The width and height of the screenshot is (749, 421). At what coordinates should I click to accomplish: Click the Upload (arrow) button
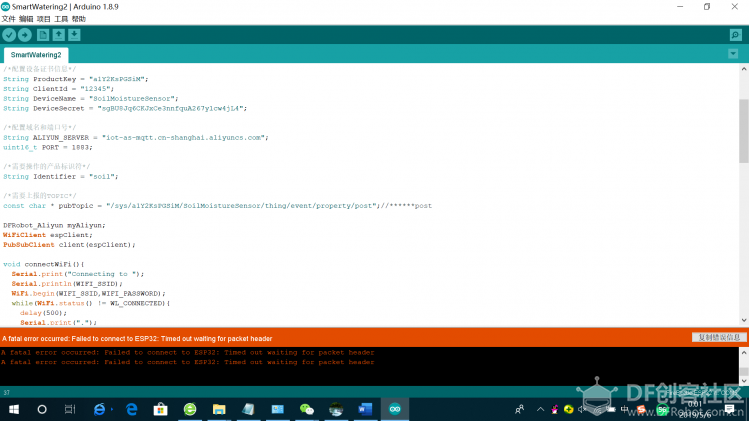click(x=25, y=35)
